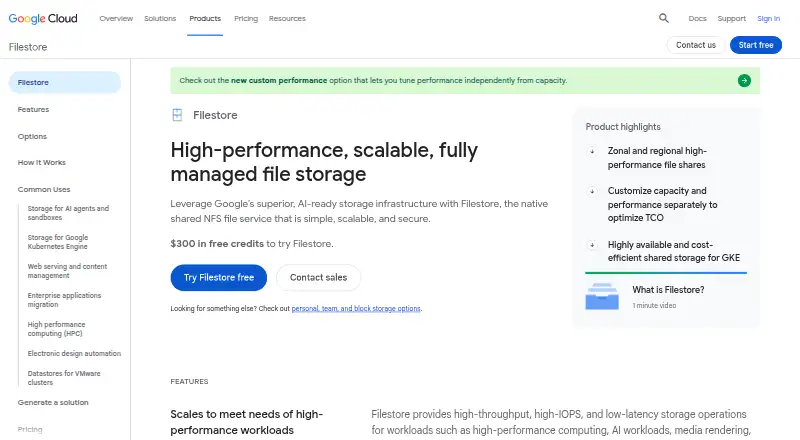Screen dimensions: 800x440
Task: Click the Start free button
Action: click(756, 45)
